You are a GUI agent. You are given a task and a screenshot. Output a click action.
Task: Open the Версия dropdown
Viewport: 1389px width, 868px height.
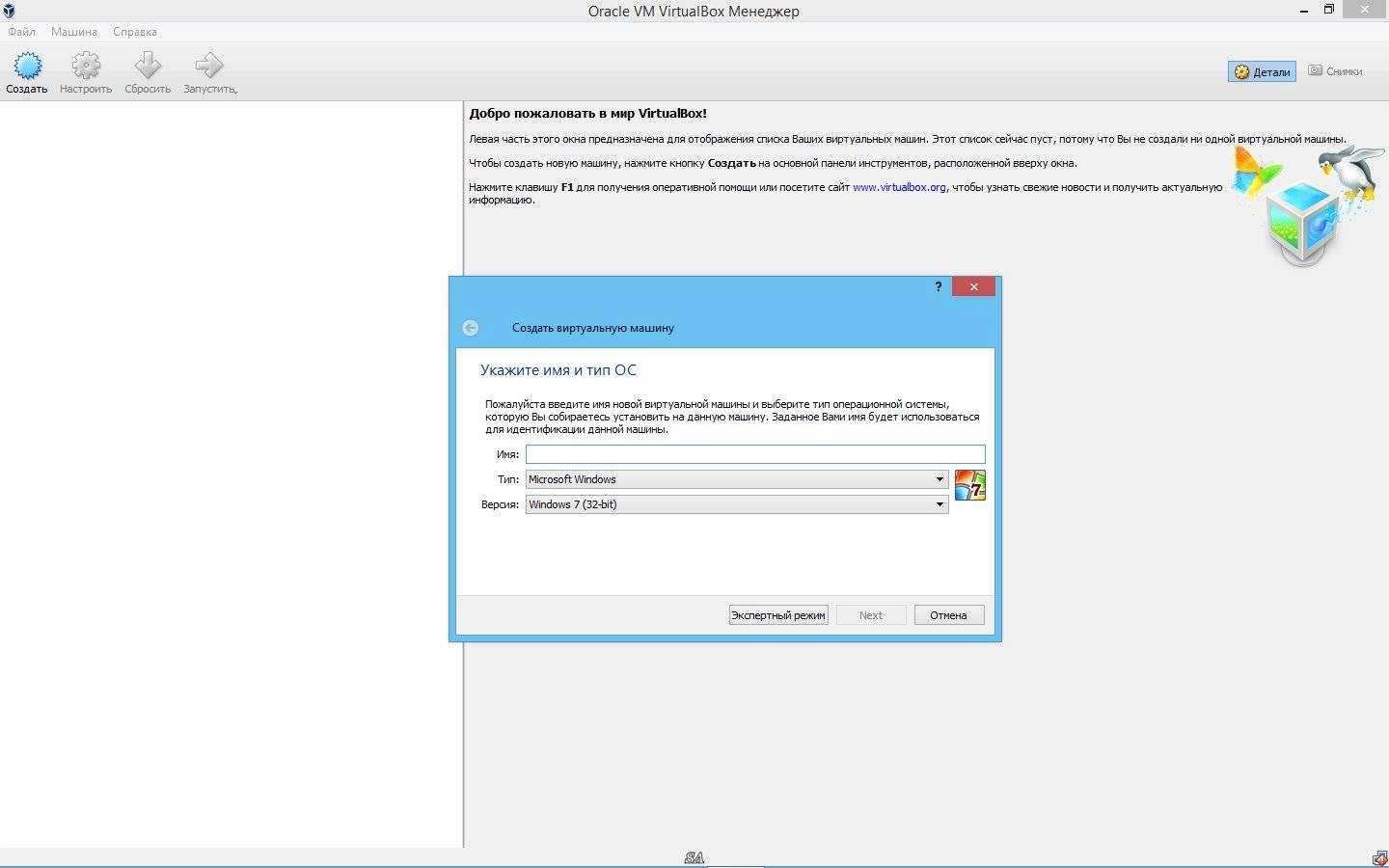click(737, 504)
